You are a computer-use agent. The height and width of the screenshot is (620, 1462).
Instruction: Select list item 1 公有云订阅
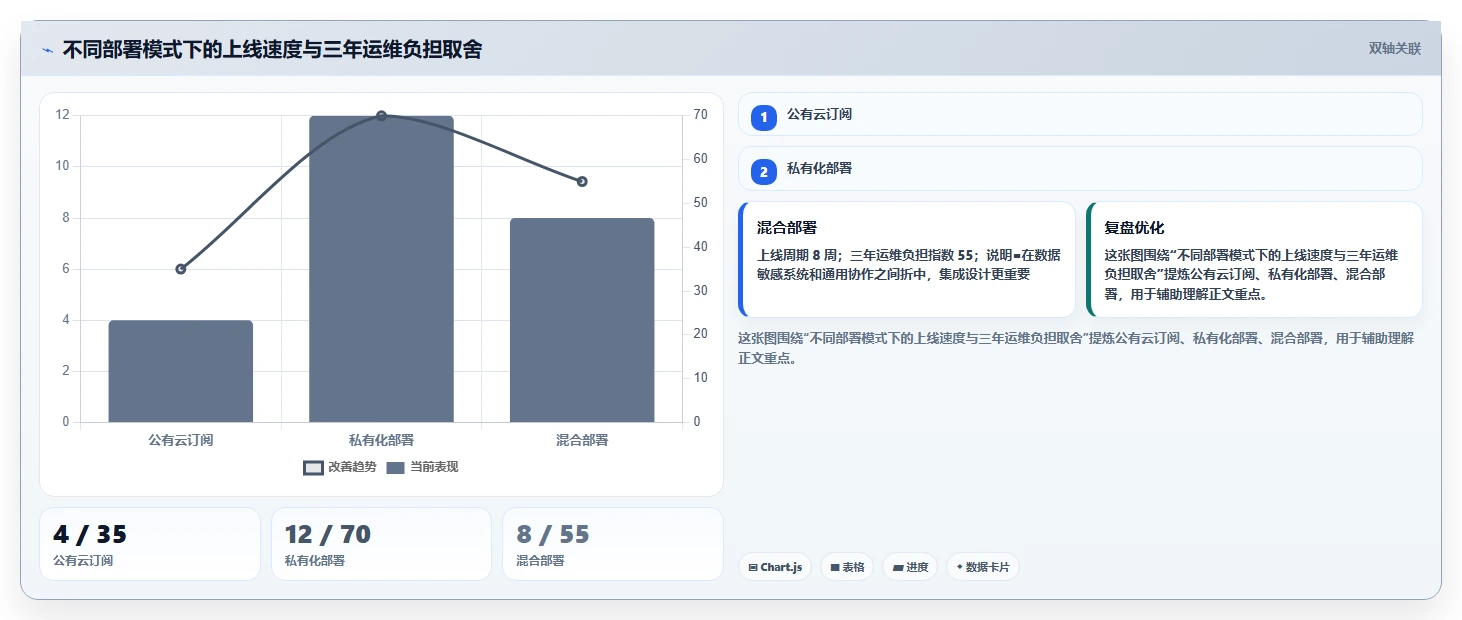1080,114
